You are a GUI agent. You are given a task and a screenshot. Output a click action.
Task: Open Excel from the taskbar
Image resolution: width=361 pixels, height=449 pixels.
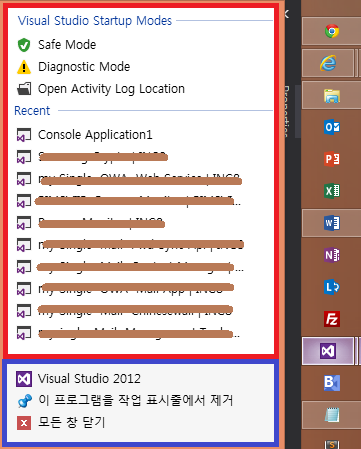pyautogui.click(x=332, y=191)
